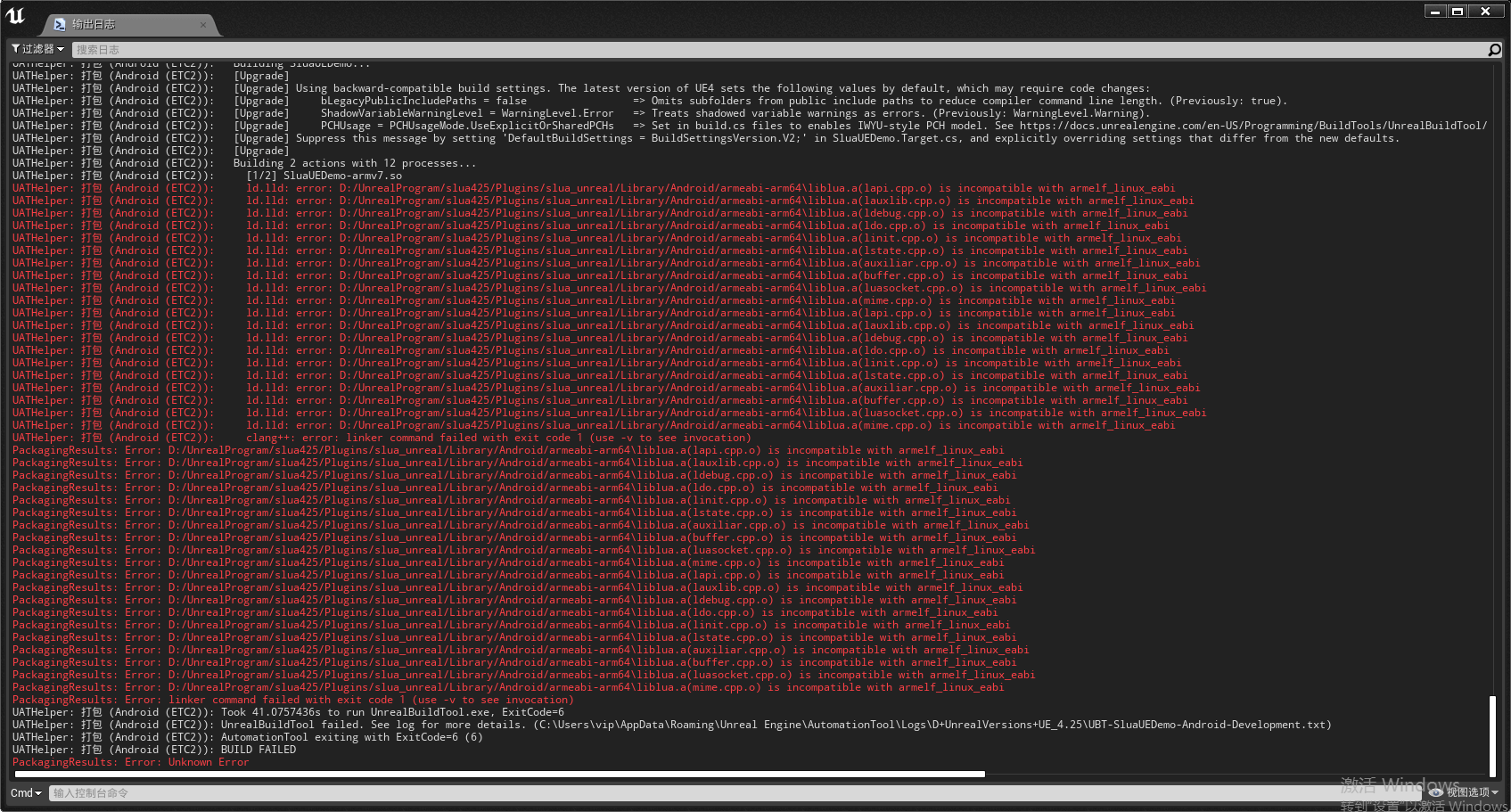
Task: Select 'AutomationTool exiting with ExitCode=6' line
Action: click(247, 737)
